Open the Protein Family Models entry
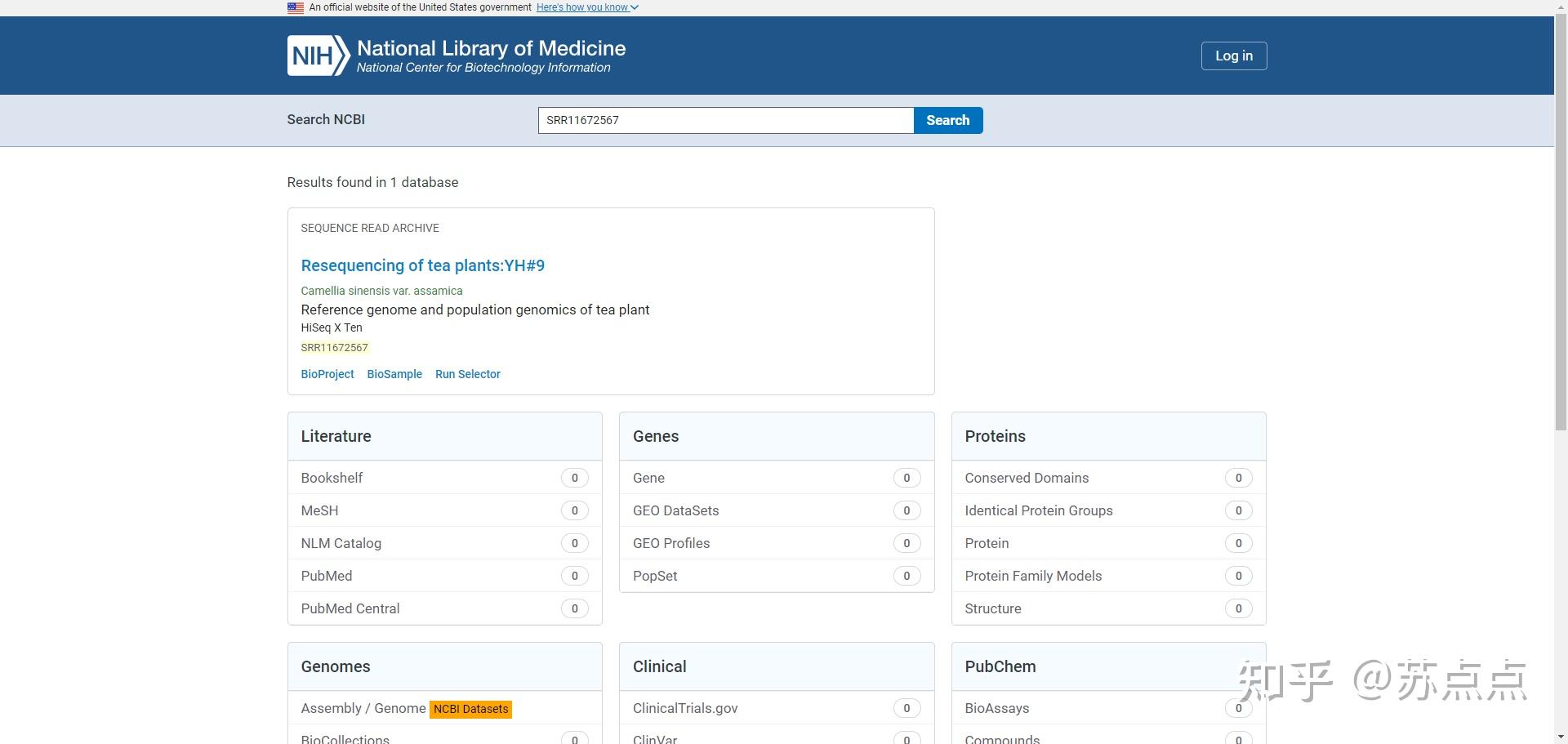Viewport: 1568px width, 744px height. coord(1032,576)
